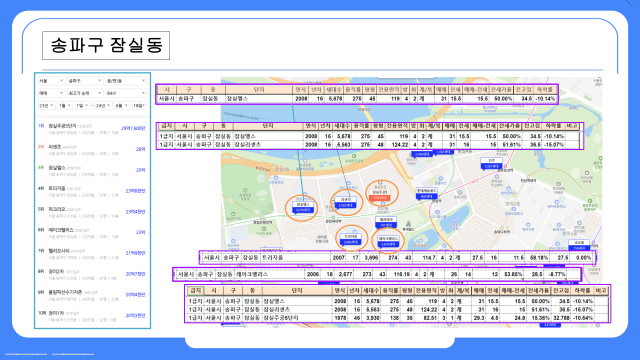Click the 29억7,600만 price of rank 1
The height and width of the screenshot is (360, 640).
pyautogui.click(x=133, y=128)
